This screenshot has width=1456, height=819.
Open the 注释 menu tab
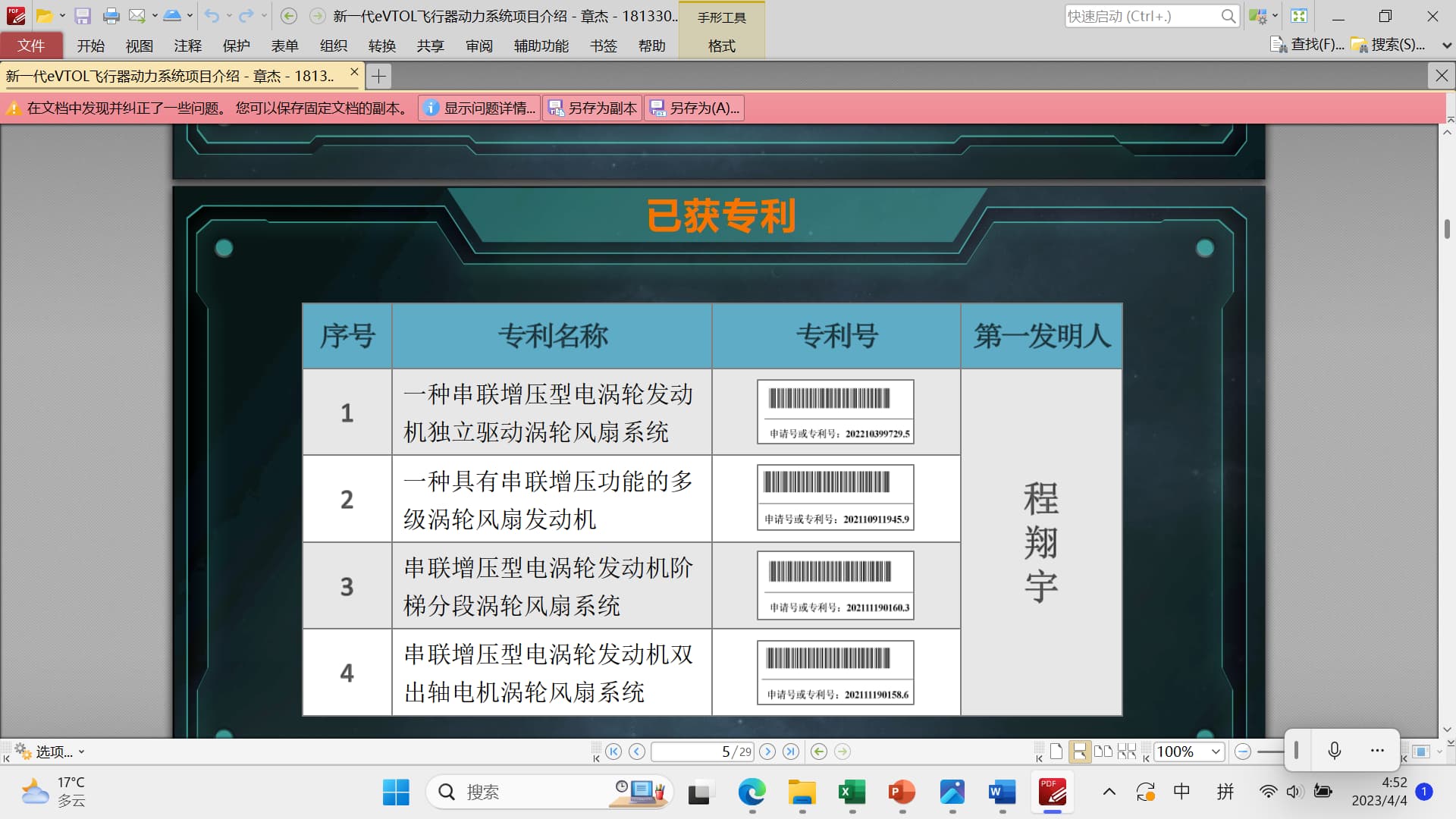pos(187,45)
